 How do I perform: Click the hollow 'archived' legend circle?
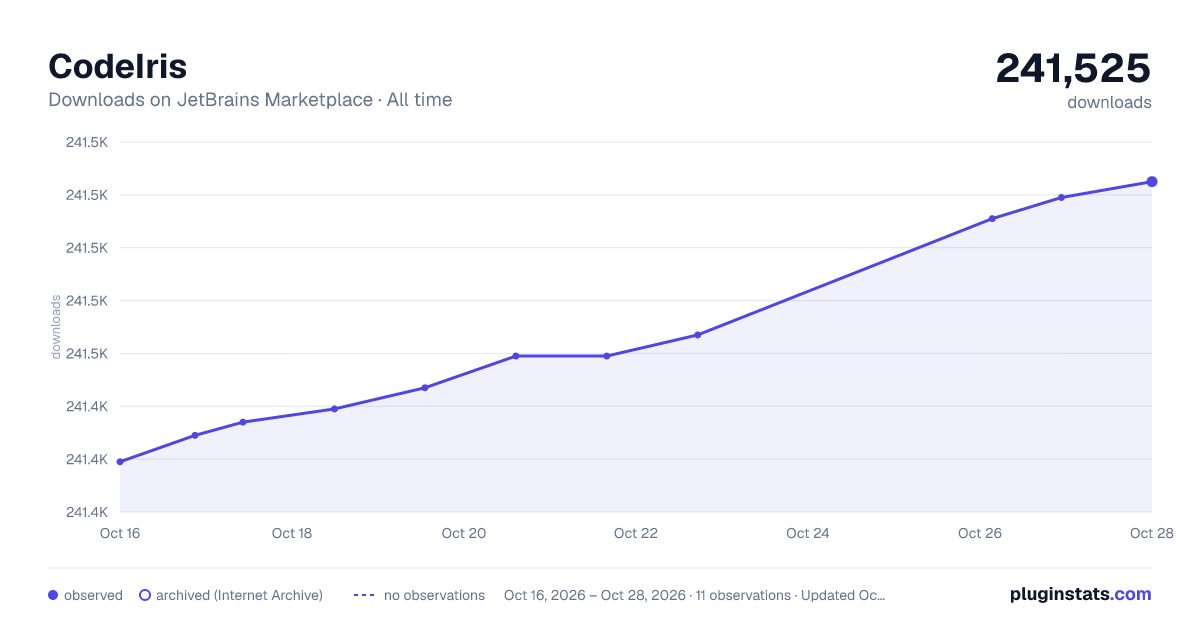point(145,595)
